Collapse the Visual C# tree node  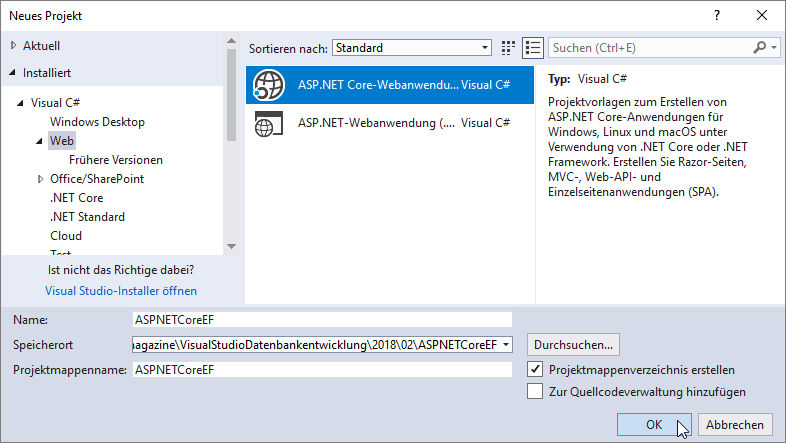click(21, 103)
